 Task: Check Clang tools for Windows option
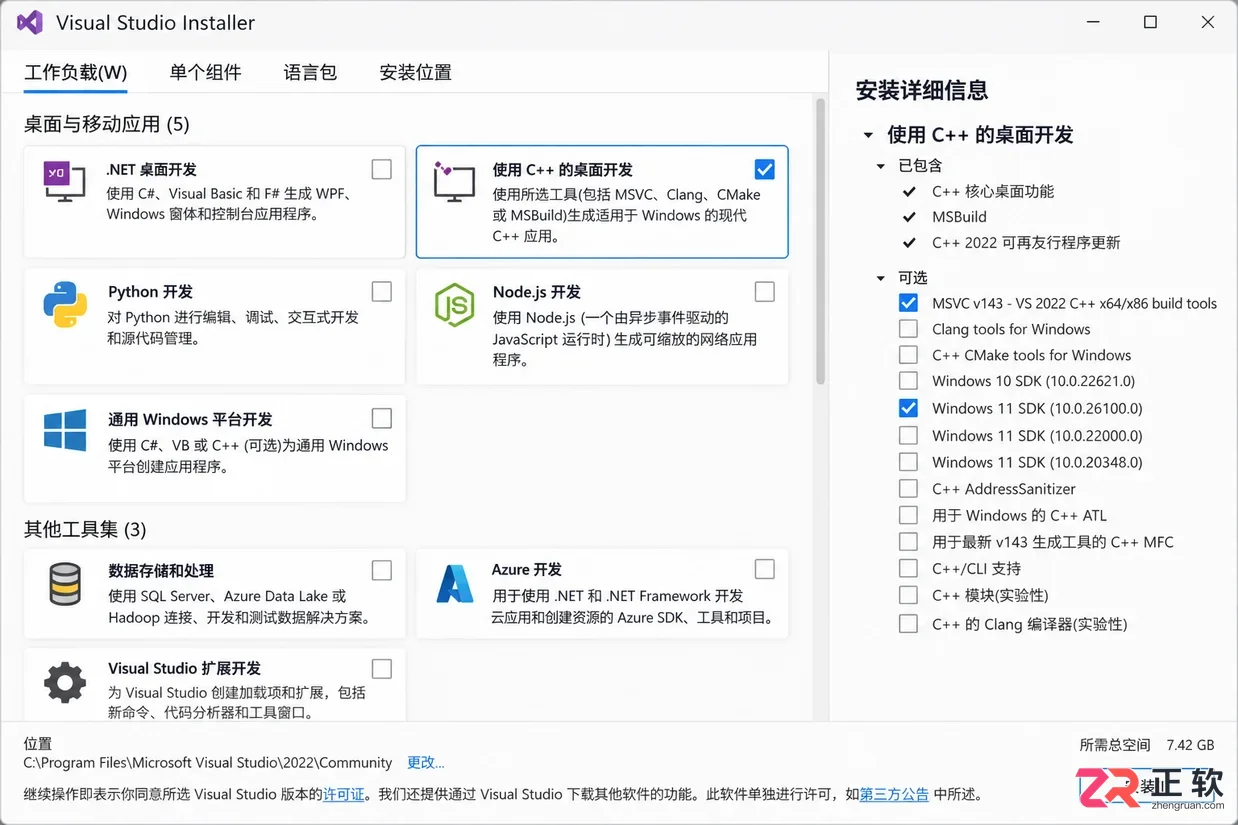tap(908, 329)
